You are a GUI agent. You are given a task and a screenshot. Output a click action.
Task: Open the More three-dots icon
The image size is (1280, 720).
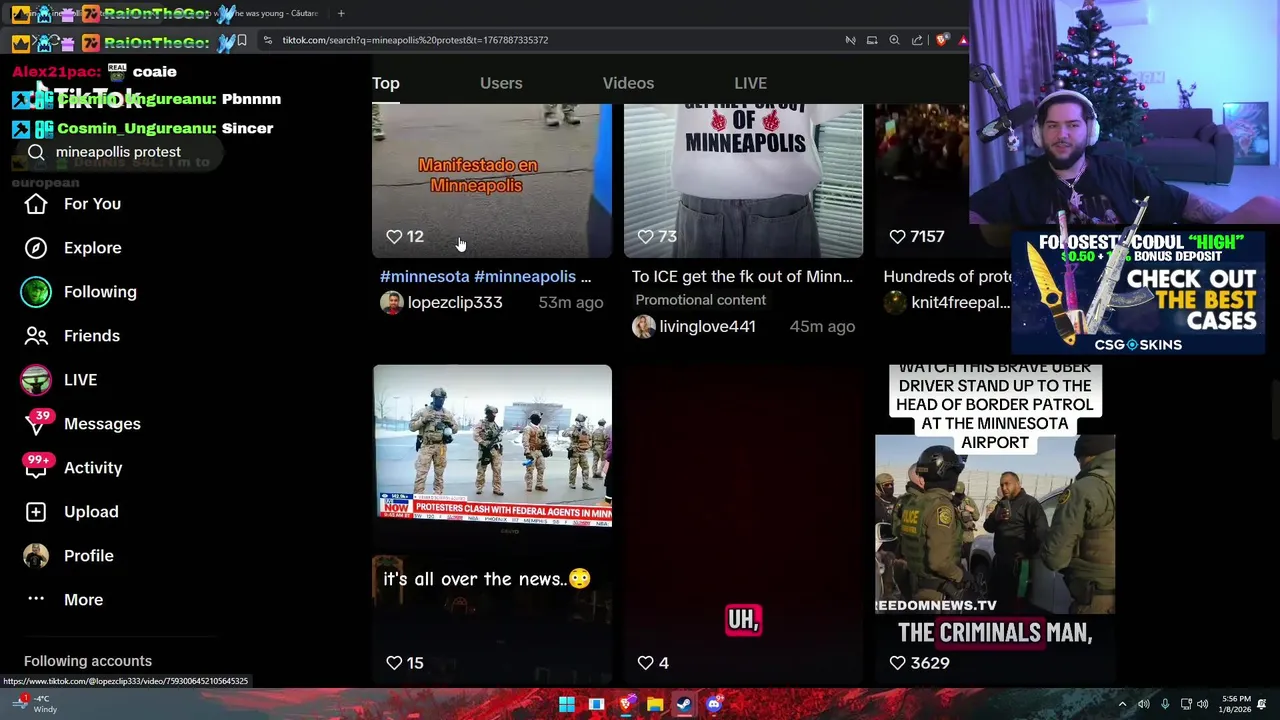click(36, 599)
